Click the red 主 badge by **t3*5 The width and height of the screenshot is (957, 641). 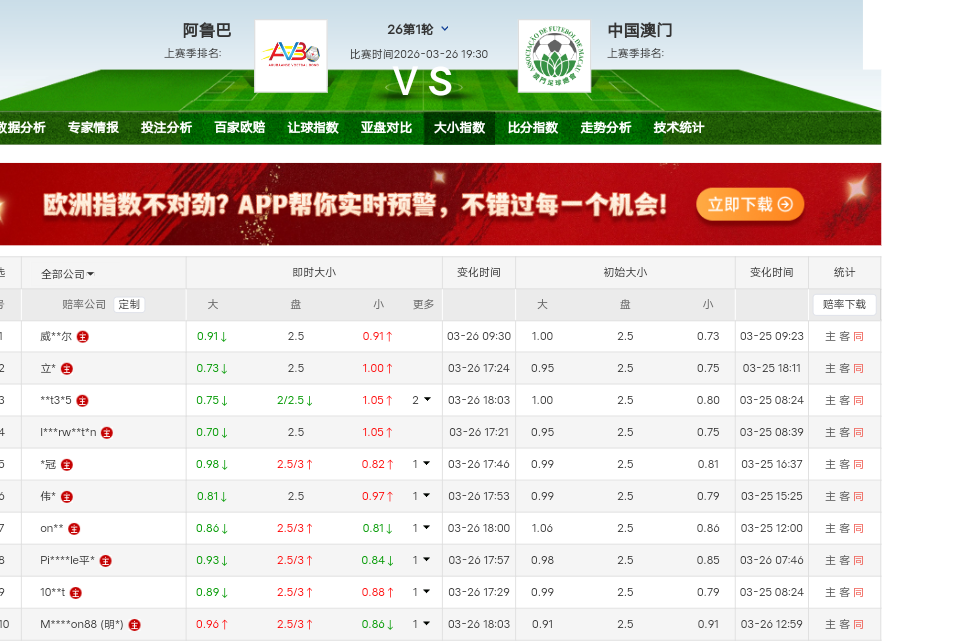(82, 401)
